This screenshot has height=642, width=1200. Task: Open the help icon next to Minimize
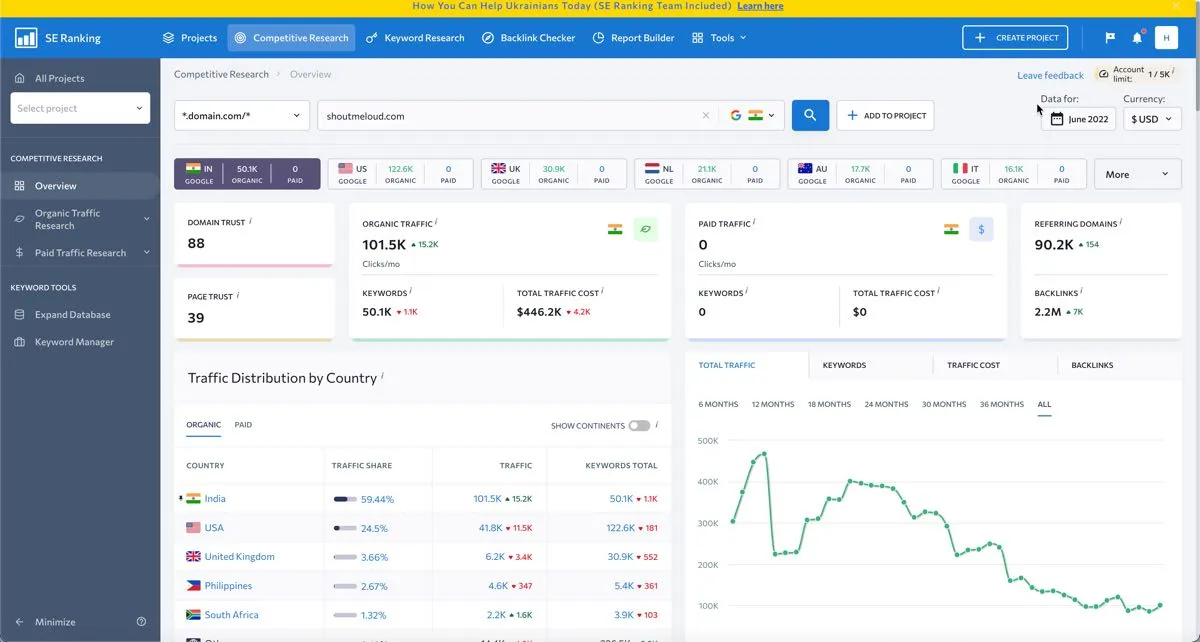[x=141, y=621]
